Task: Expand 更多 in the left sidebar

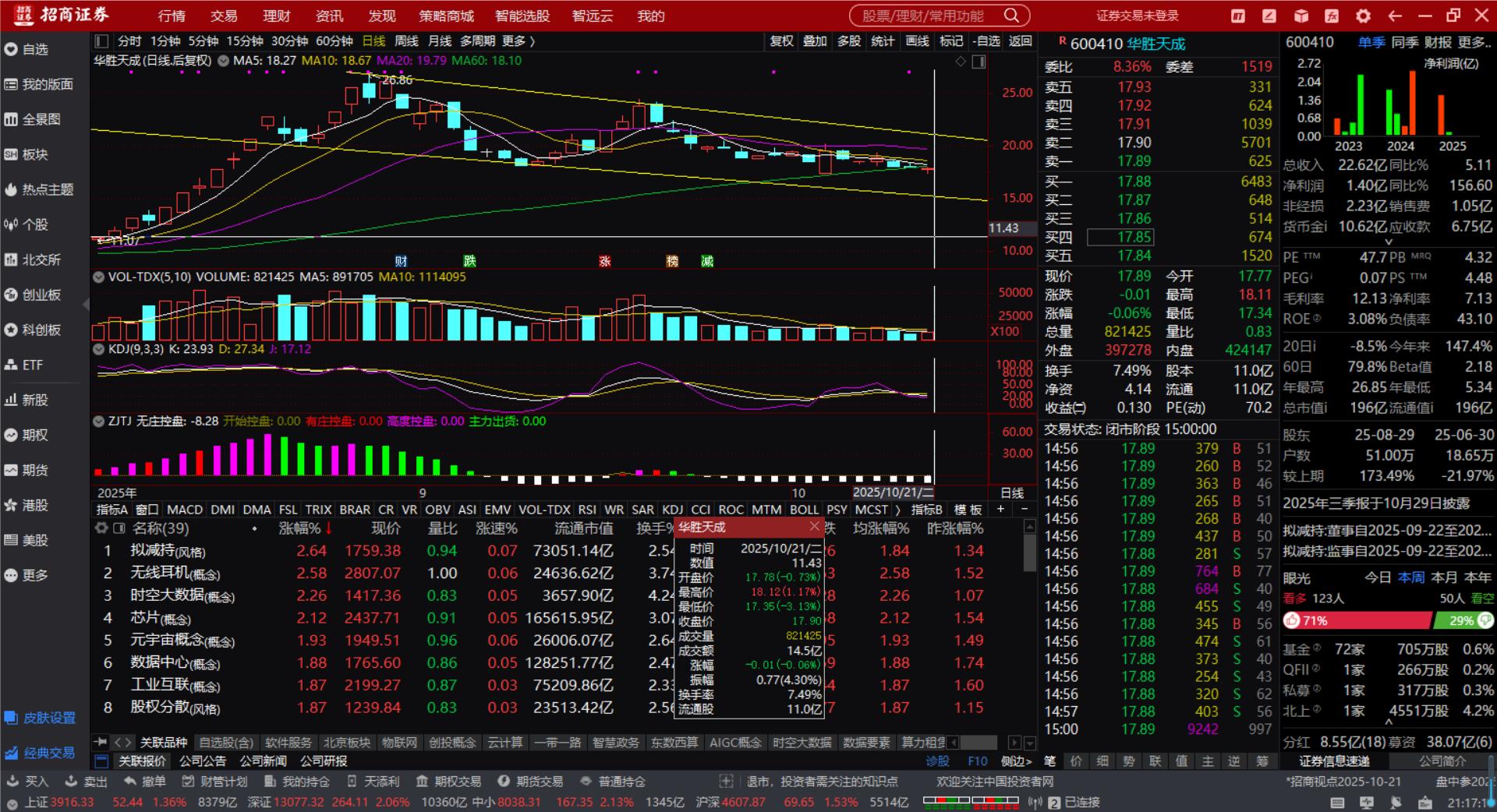Action: coord(27,575)
